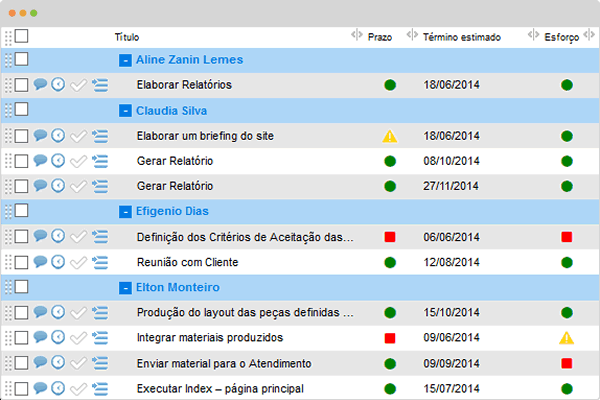Screen dimensions: 600x400
Task: Open comments for Elaborar Relatórios task
Action: point(40,84)
